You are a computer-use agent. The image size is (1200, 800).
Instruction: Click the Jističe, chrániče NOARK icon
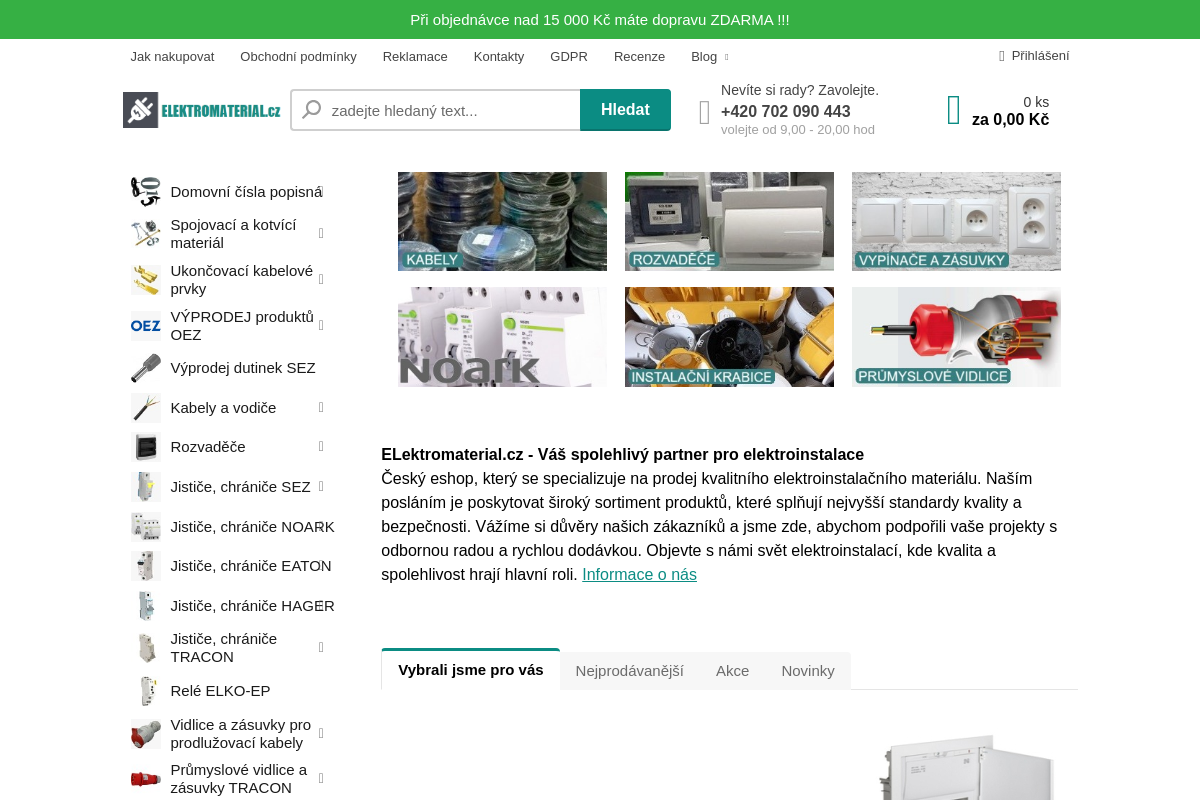pyautogui.click(x=145, y=526)
